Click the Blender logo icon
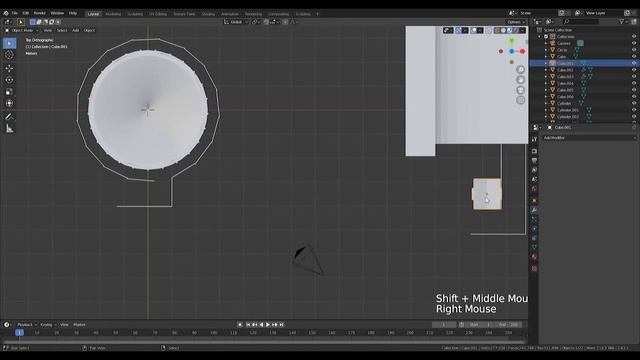This screenshot has height=360, width=640. tap(6, 13)
